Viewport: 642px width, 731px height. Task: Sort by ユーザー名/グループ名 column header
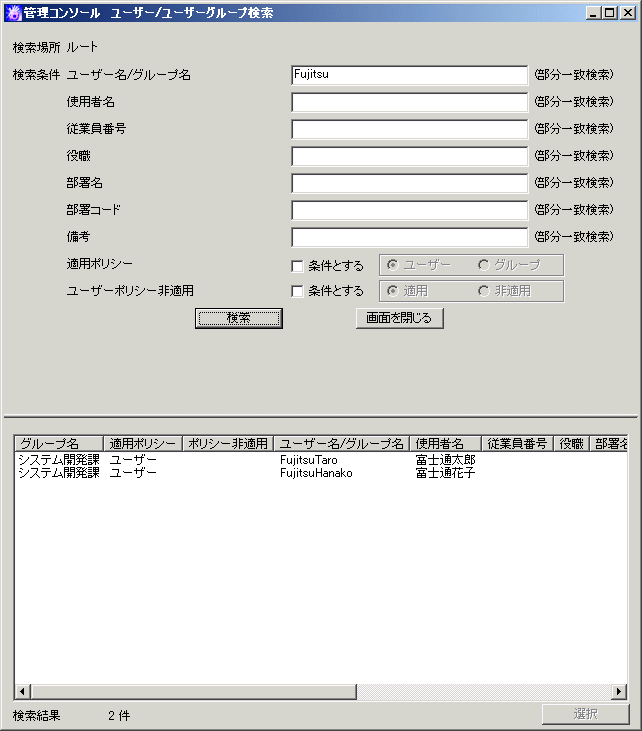[341, 443]
